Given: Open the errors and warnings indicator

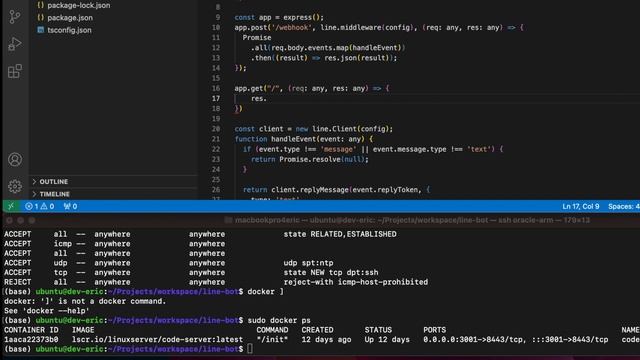Looking at the screenshot, I should coord(40,207).
